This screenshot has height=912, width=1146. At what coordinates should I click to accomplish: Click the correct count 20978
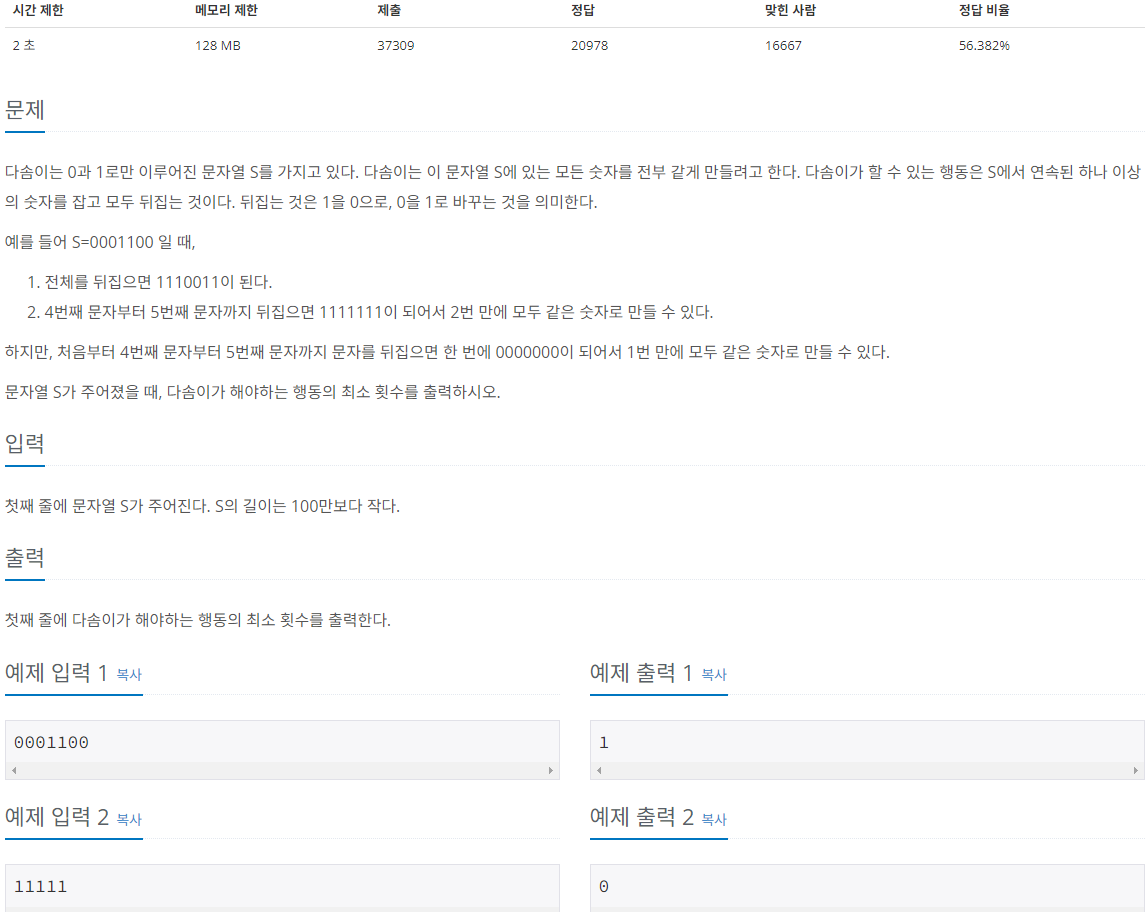point(589,45)
